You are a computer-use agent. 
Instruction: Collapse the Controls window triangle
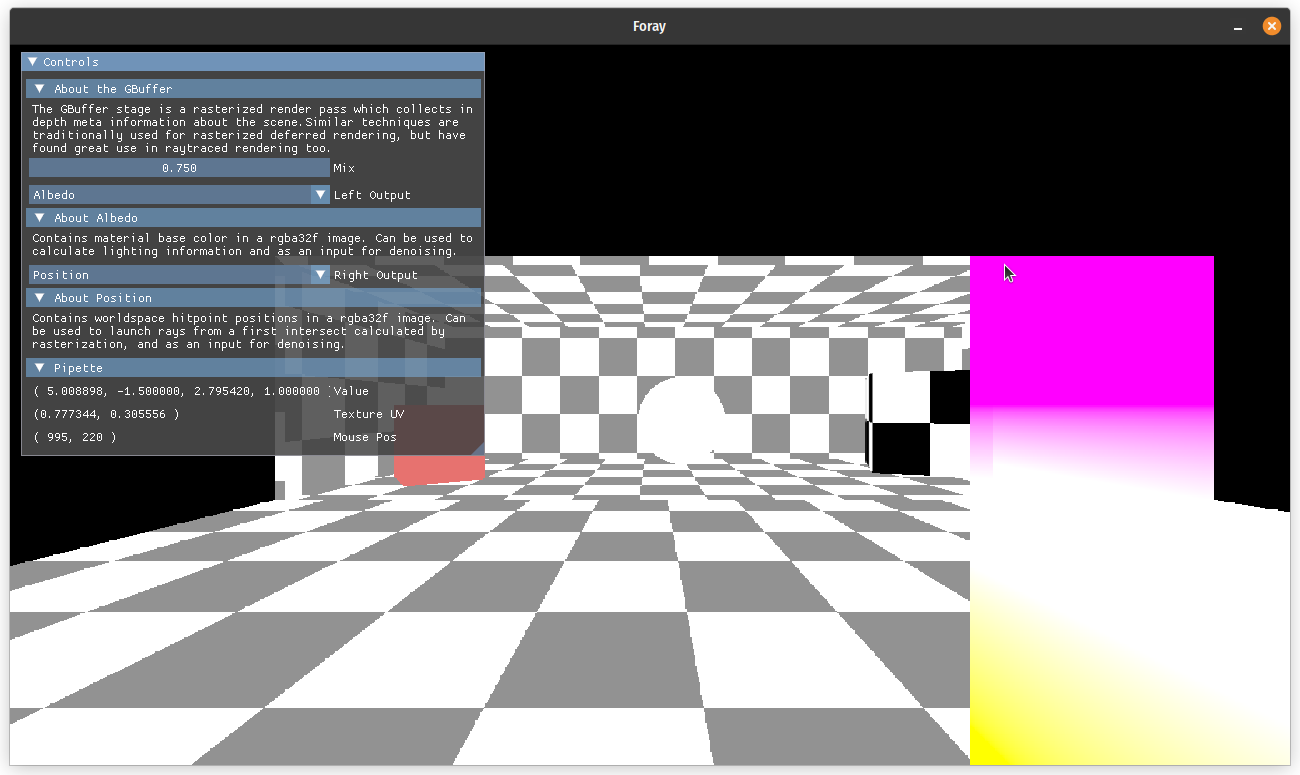point(33,62)
